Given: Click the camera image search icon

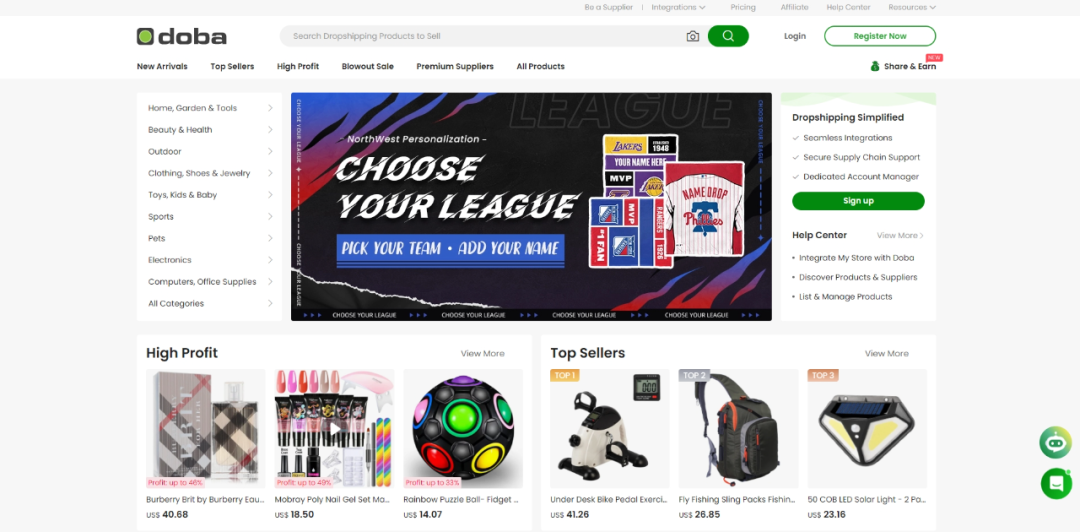Looking at the screenshot, I should pyautogui.click(x=693, y=37).
